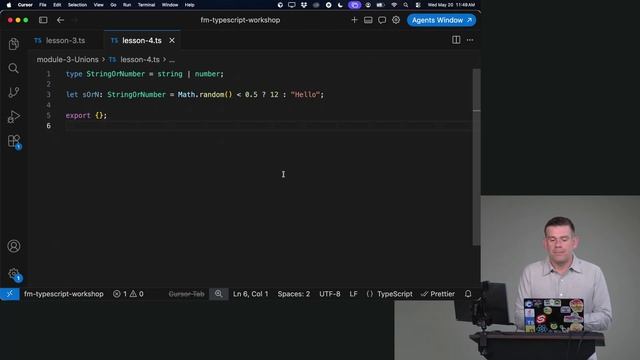Open the Extensions view
Screen dimensions: 640x360
point(13,141)
